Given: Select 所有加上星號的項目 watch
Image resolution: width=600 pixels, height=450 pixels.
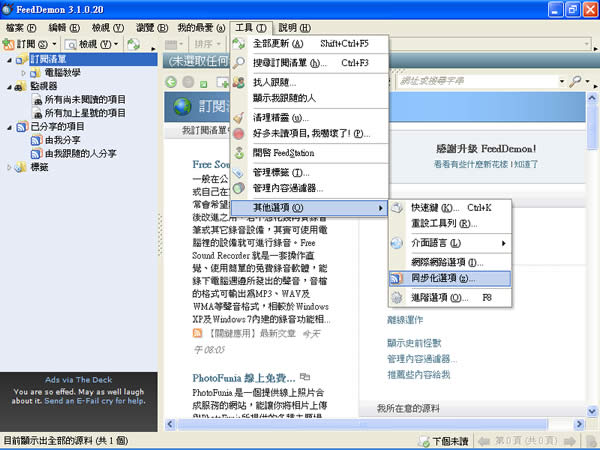Looking at the screenshot, I should click(85, 113).
